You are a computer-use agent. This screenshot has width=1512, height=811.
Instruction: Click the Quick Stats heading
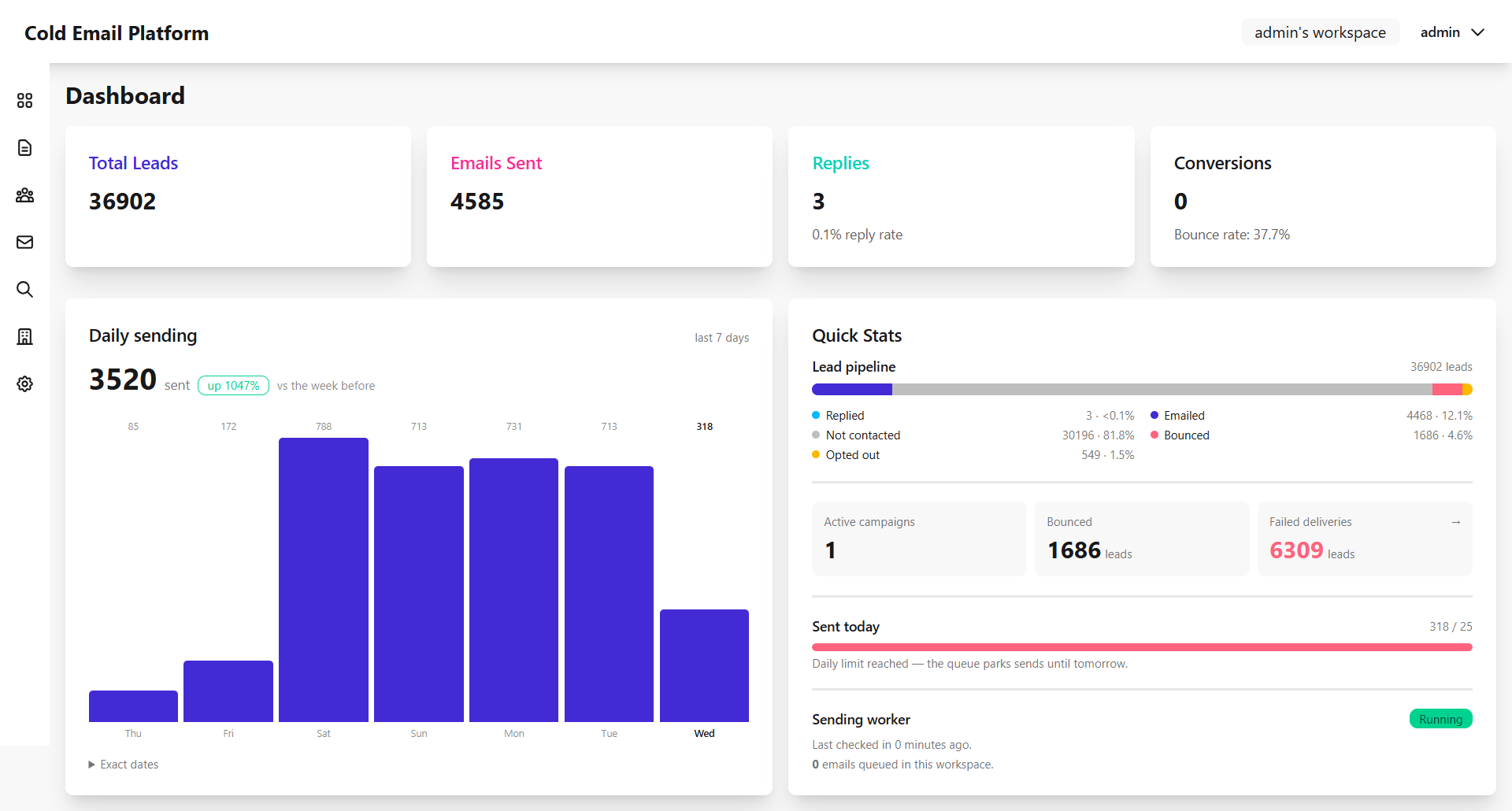(857, 335)
